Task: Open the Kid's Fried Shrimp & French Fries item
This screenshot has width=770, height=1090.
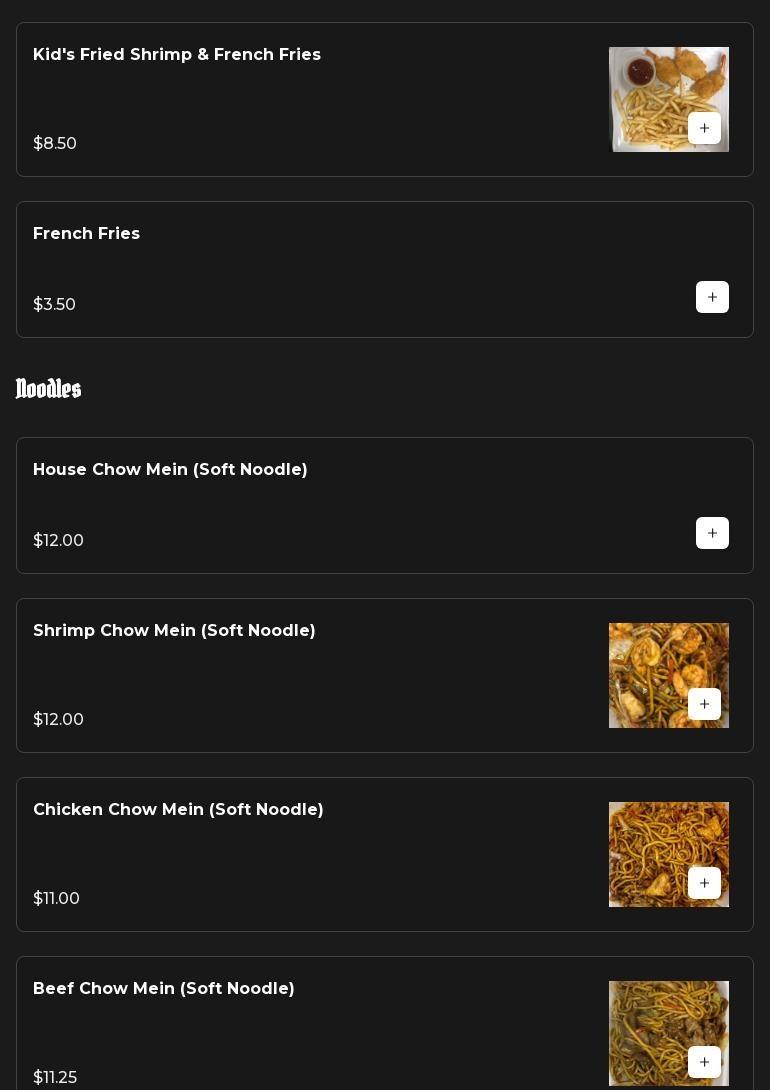Action: coord(177,55)
